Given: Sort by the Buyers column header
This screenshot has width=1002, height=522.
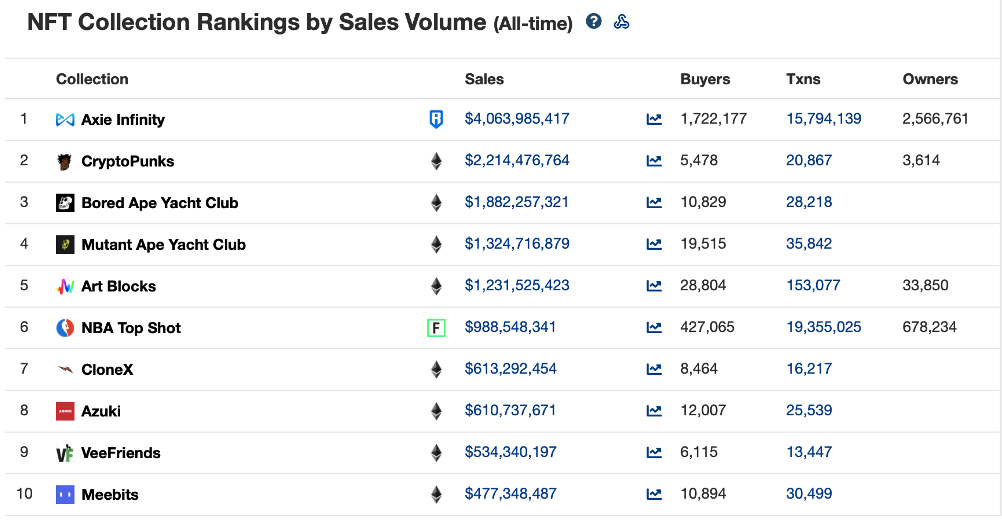Looking at the screenshot, I should [x=705, y=79].
